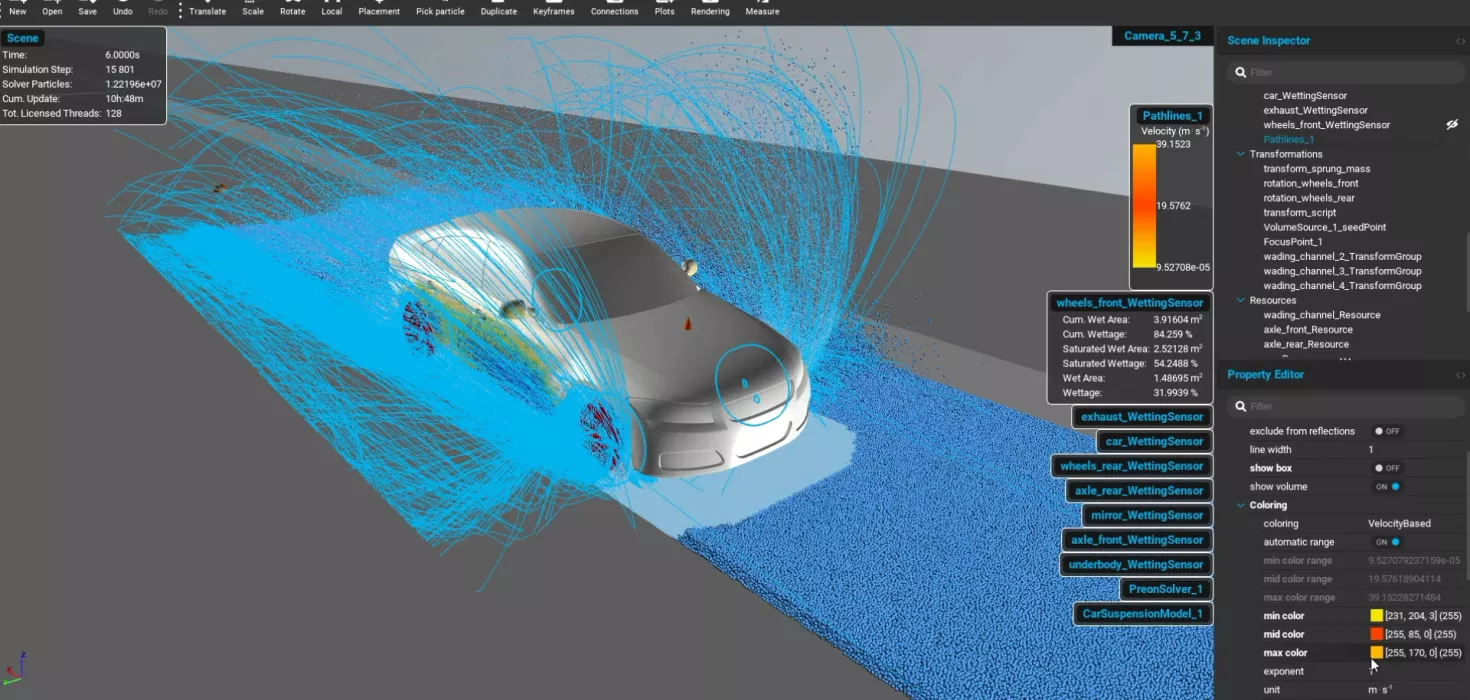Open the Connections tool
This screenshot has width=1470, height=700.
point(614,9)
